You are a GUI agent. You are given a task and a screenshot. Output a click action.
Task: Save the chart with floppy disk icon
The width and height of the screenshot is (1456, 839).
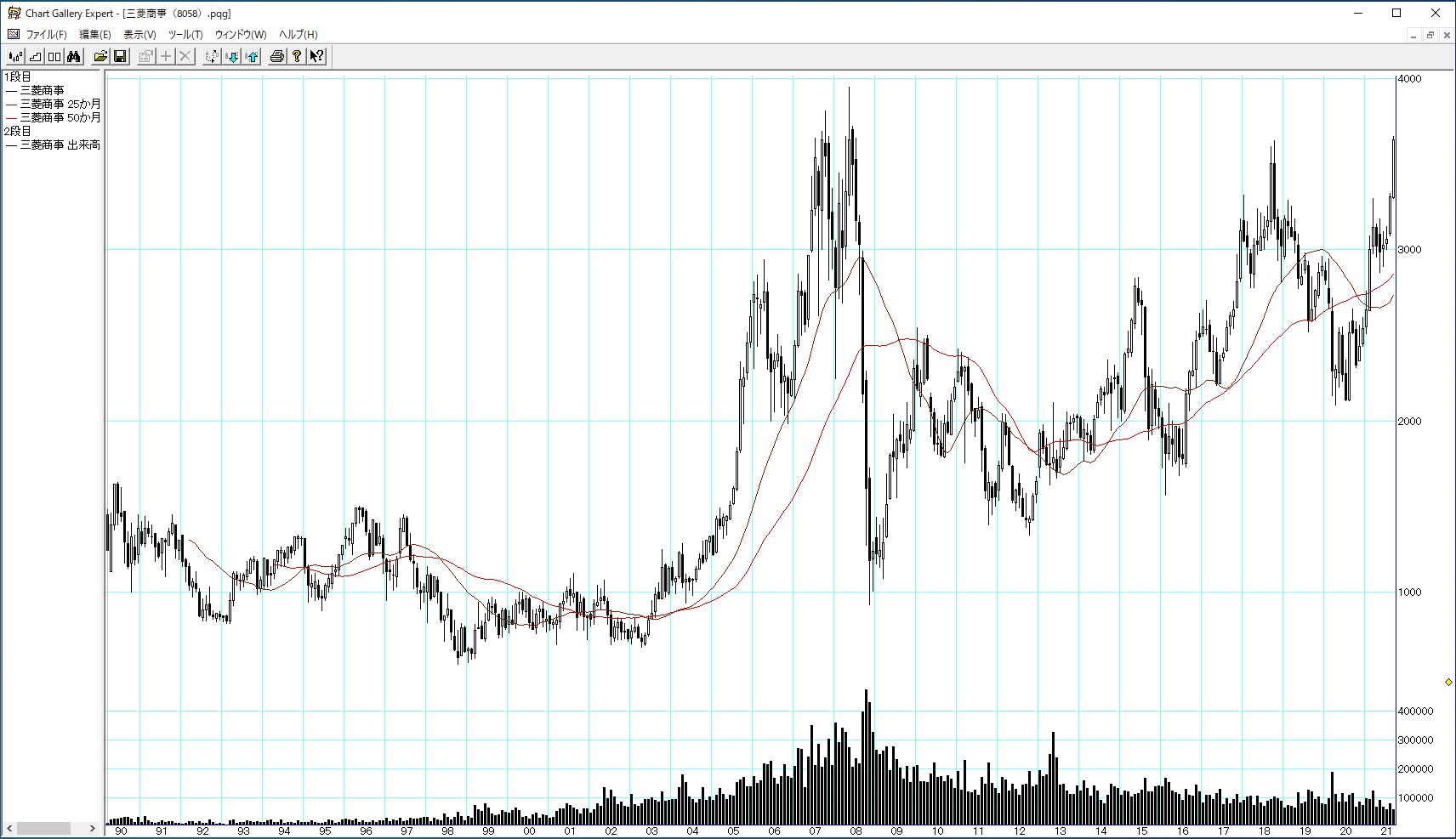click(120, 57)
